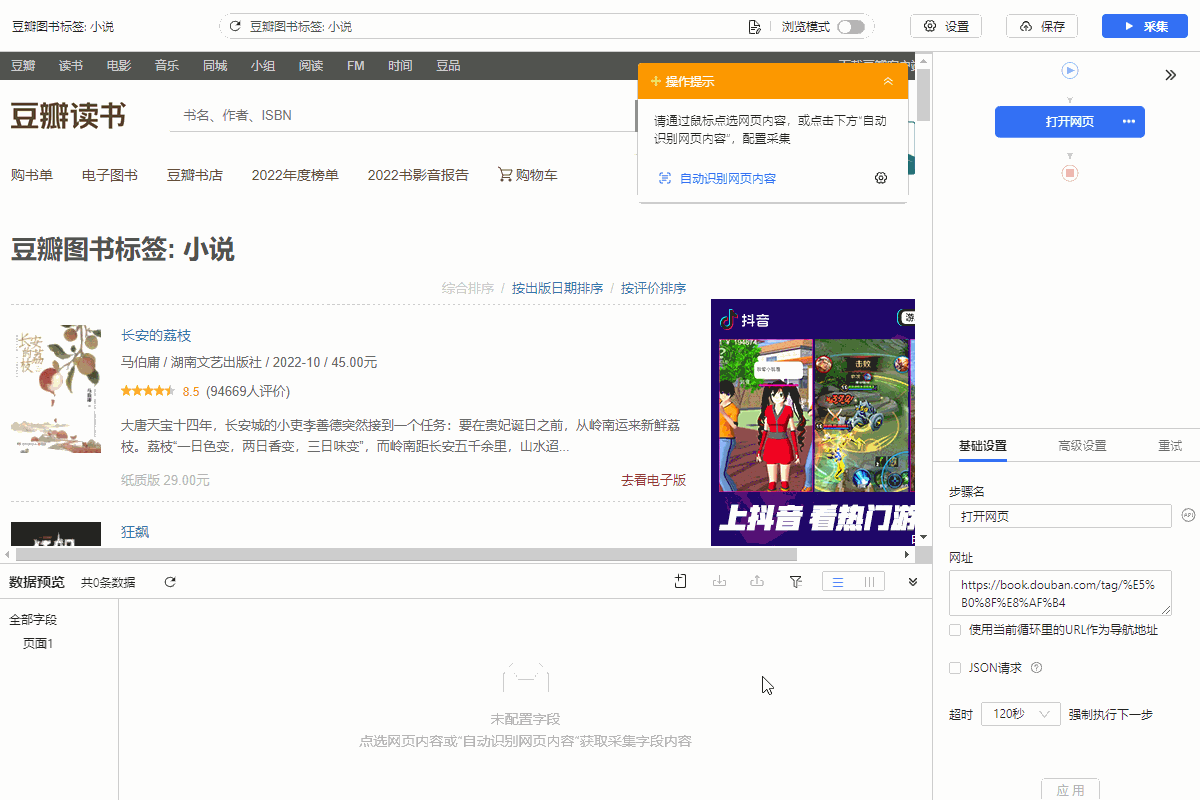The image size is (1200, 800).
Task: Open FM in the top navigation
Action: pyautogui.click(x=356, y=66)
